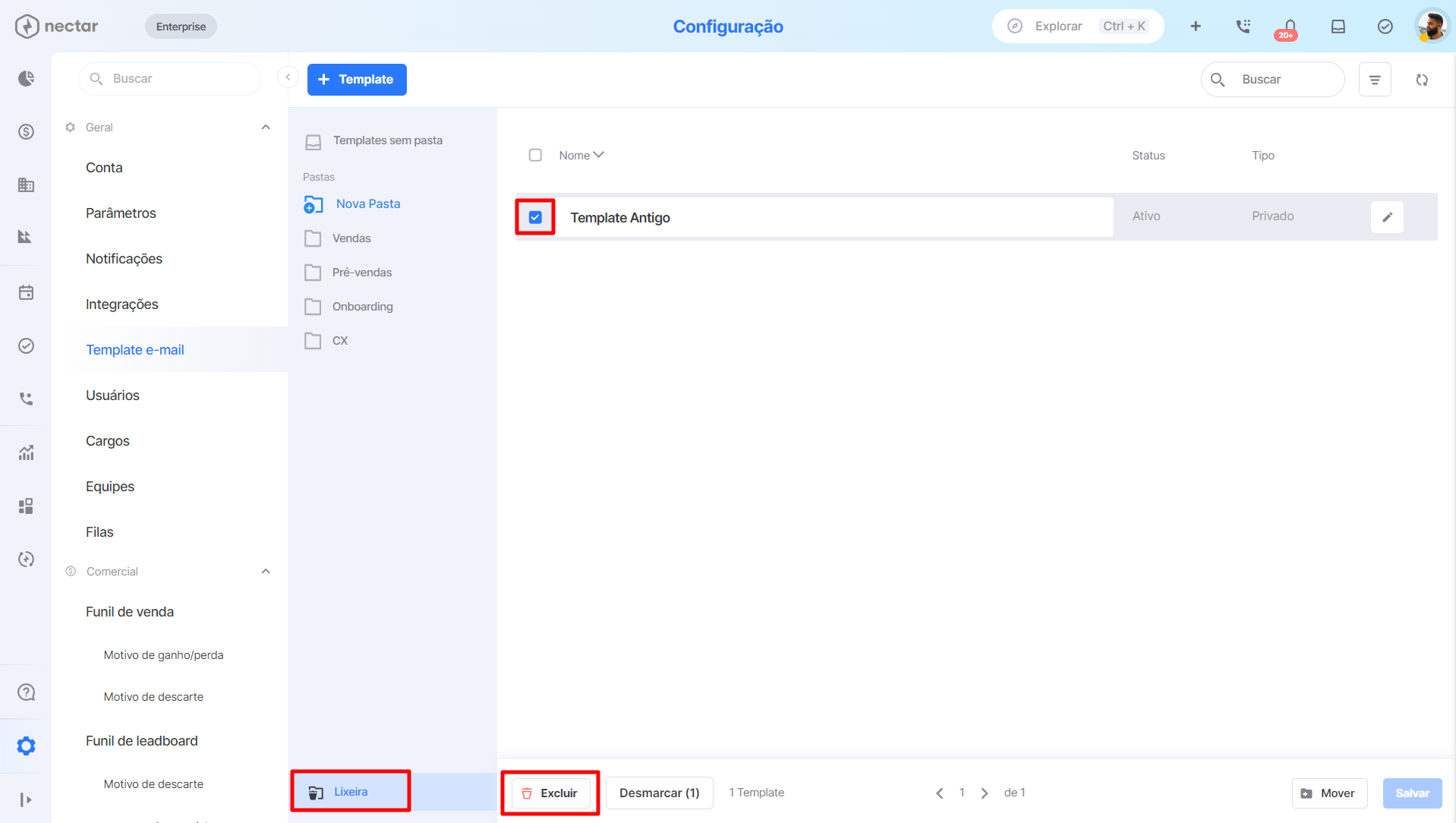Click the settings gear sidebar icon

(26, 746)
